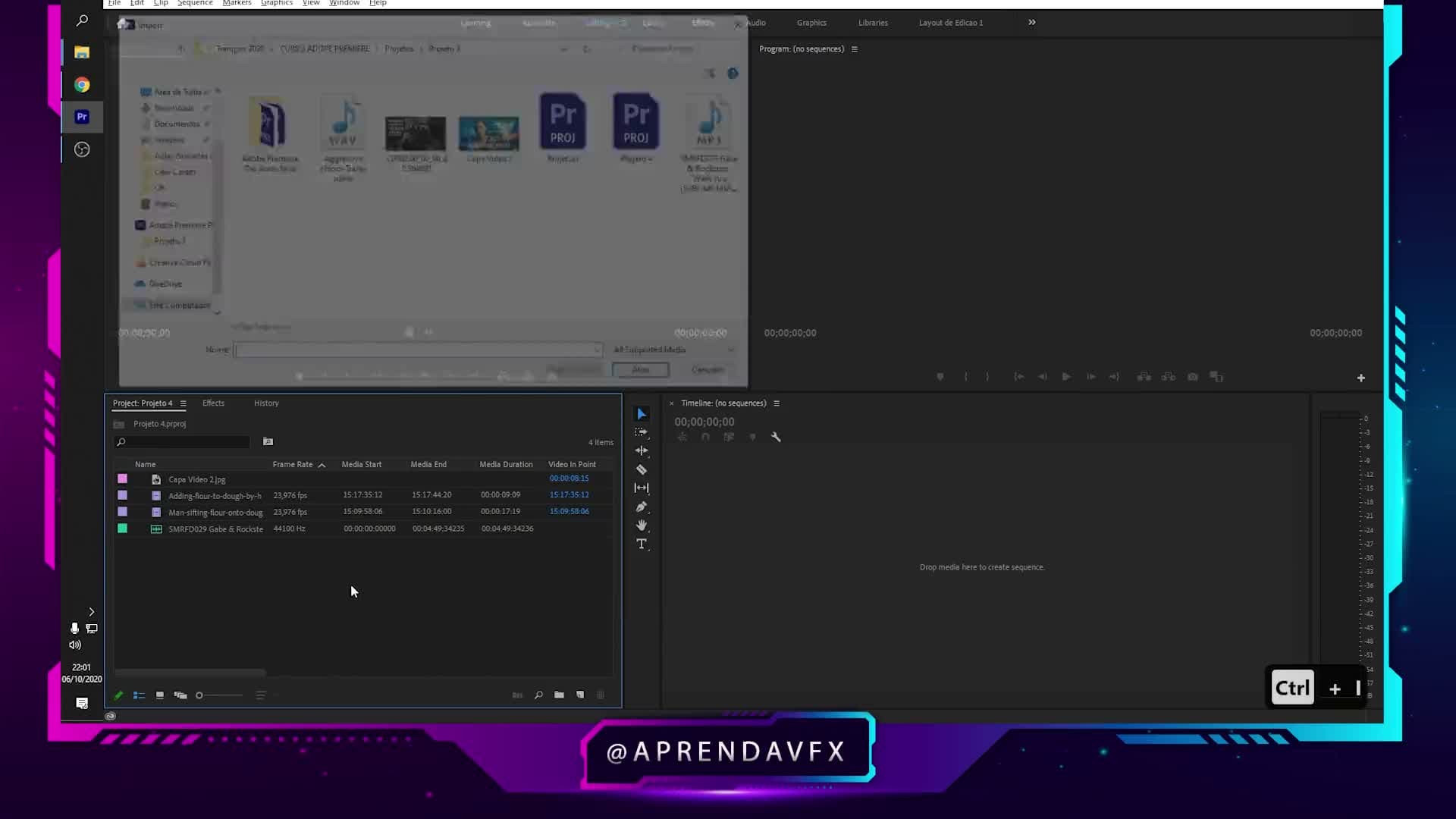The image size is (1456, 819).
Task: Switch to the Effects tab
Action: click(x=213, y=403)
